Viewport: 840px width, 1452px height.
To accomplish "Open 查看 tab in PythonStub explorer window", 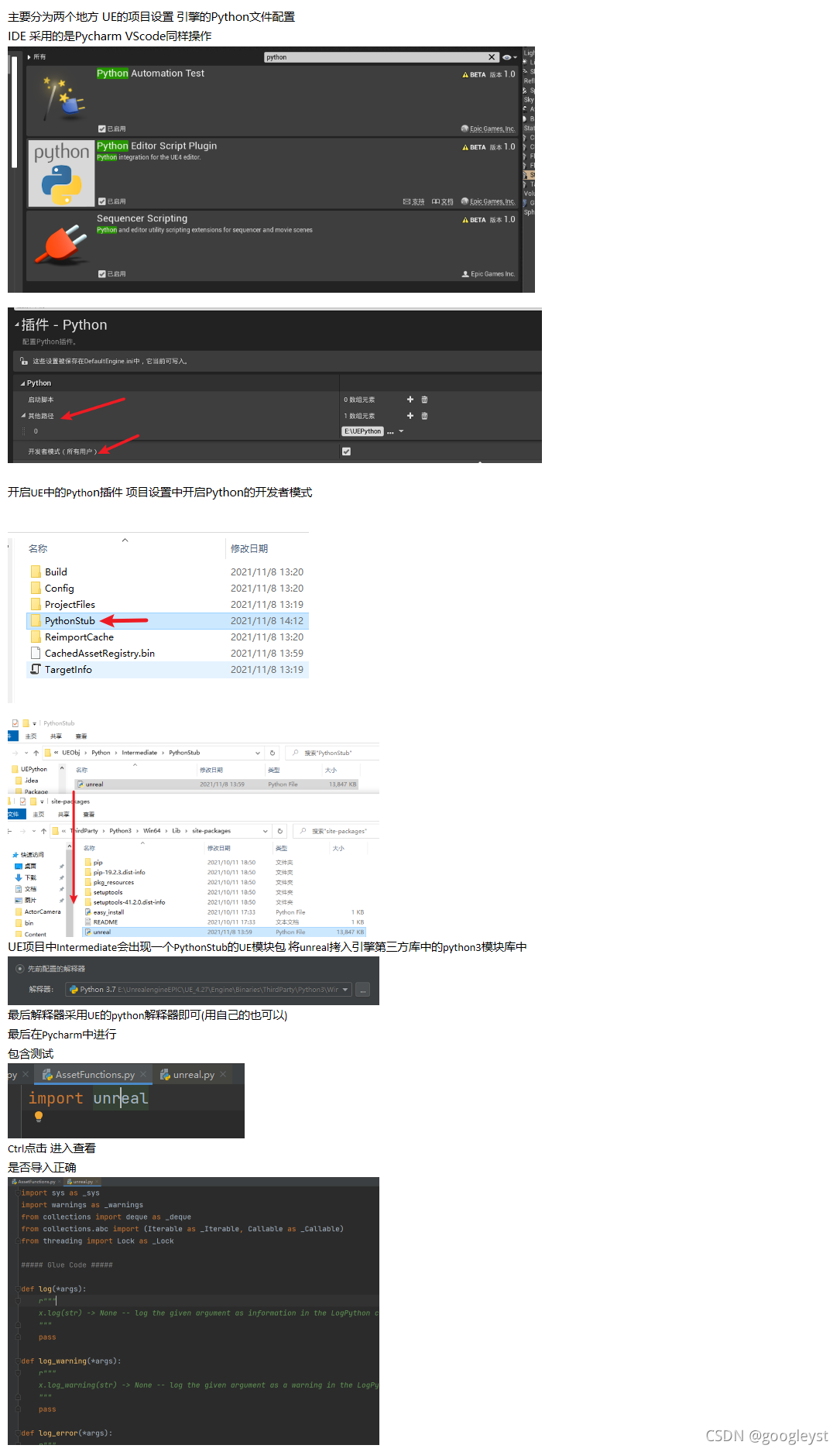I will [81, 736].
